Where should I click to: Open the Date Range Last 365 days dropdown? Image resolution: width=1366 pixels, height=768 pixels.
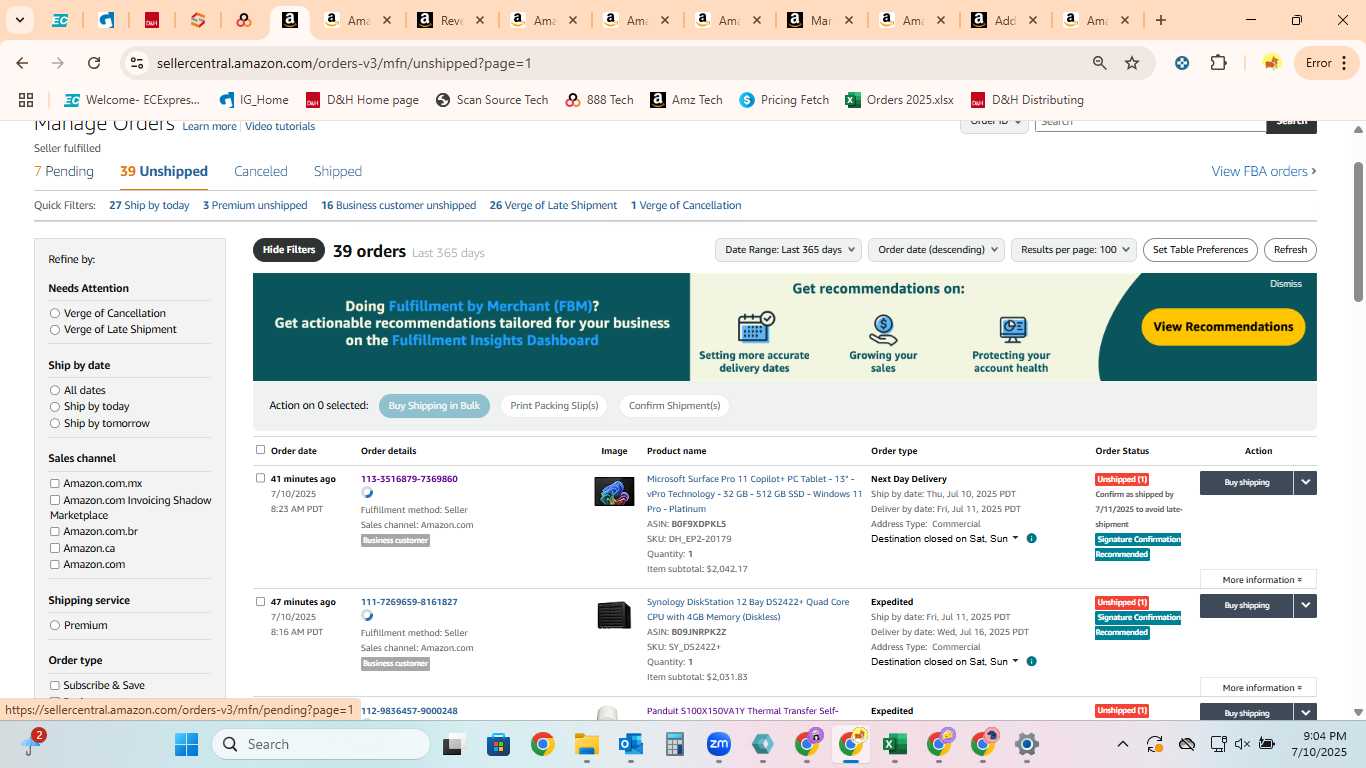click(789, 250)
